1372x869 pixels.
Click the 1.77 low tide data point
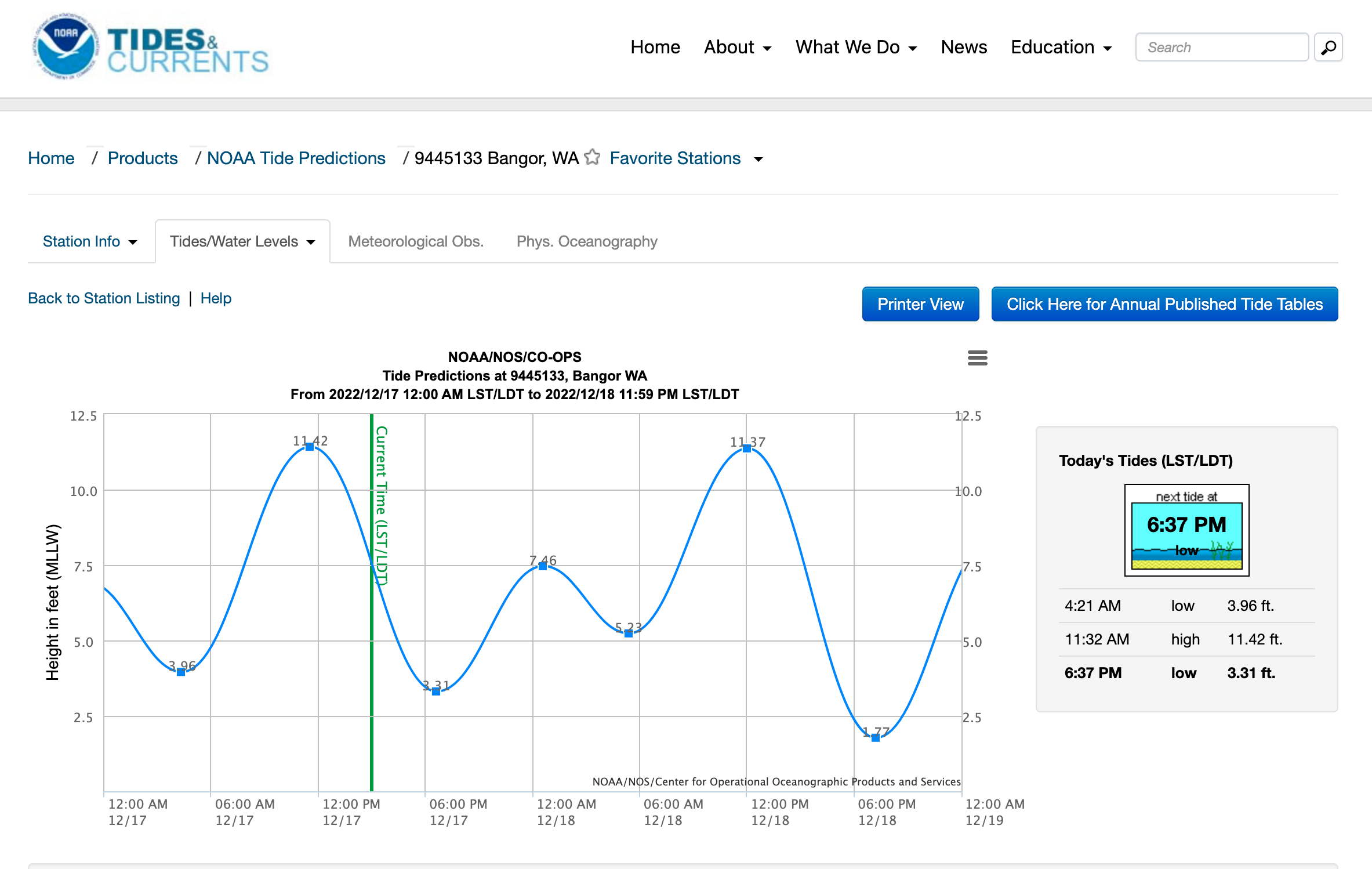tap(876, 737)
